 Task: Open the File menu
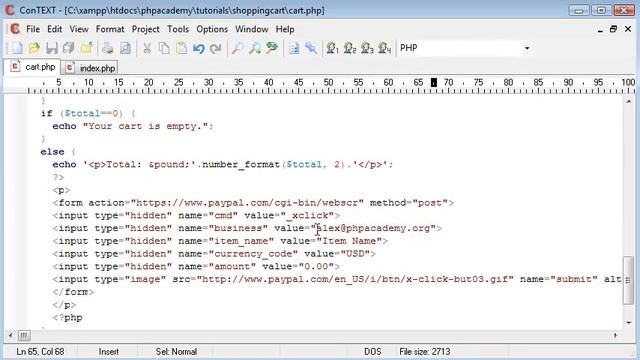33,29
